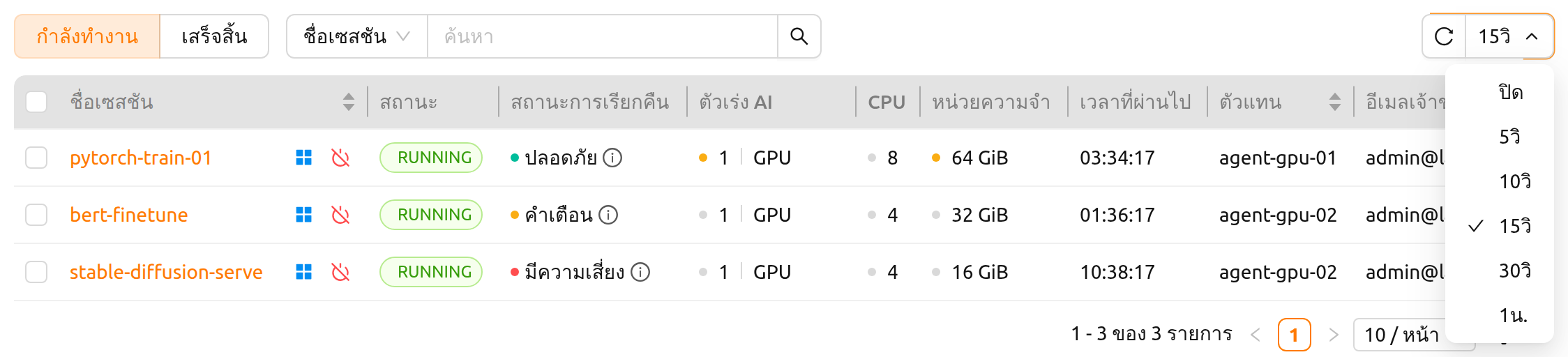Tick the checkbox for bert-finetune

(36, 215)
